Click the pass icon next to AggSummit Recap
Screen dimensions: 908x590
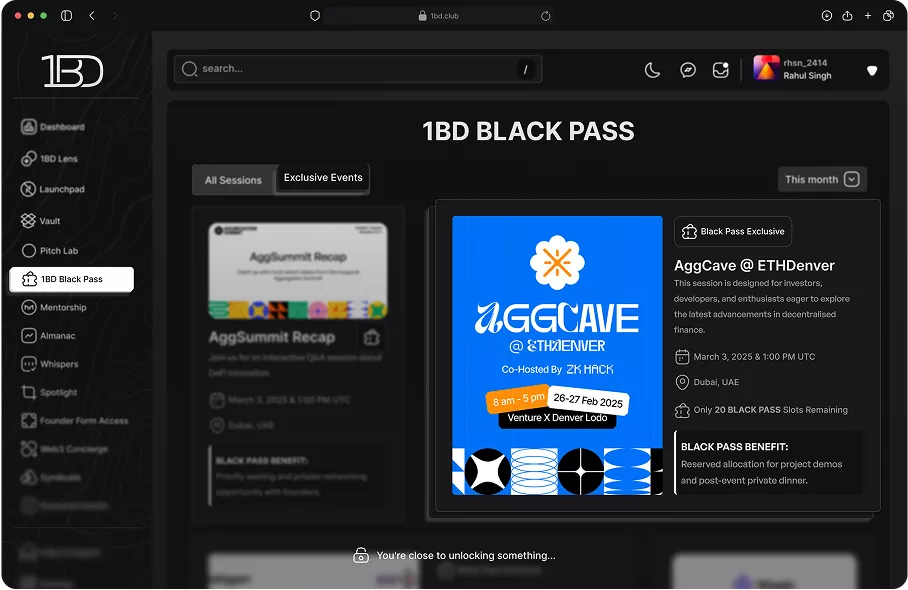pos(372,337)
